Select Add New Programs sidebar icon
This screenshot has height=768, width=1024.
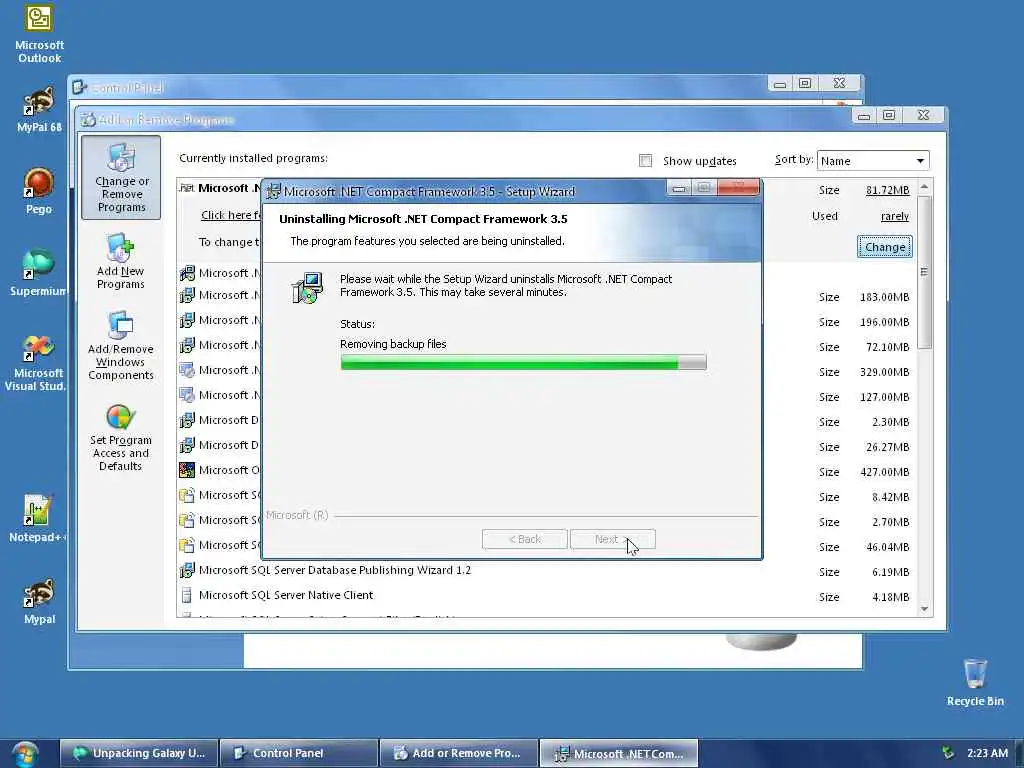[x=120, y=261]
